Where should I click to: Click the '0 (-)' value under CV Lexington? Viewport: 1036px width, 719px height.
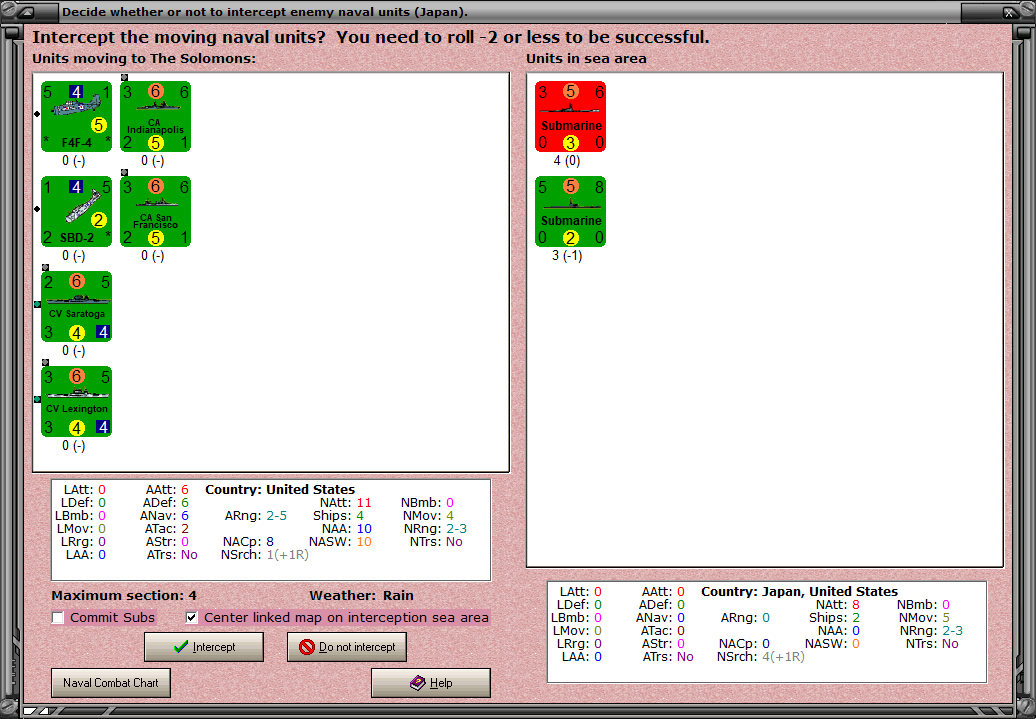coord(74,446)
